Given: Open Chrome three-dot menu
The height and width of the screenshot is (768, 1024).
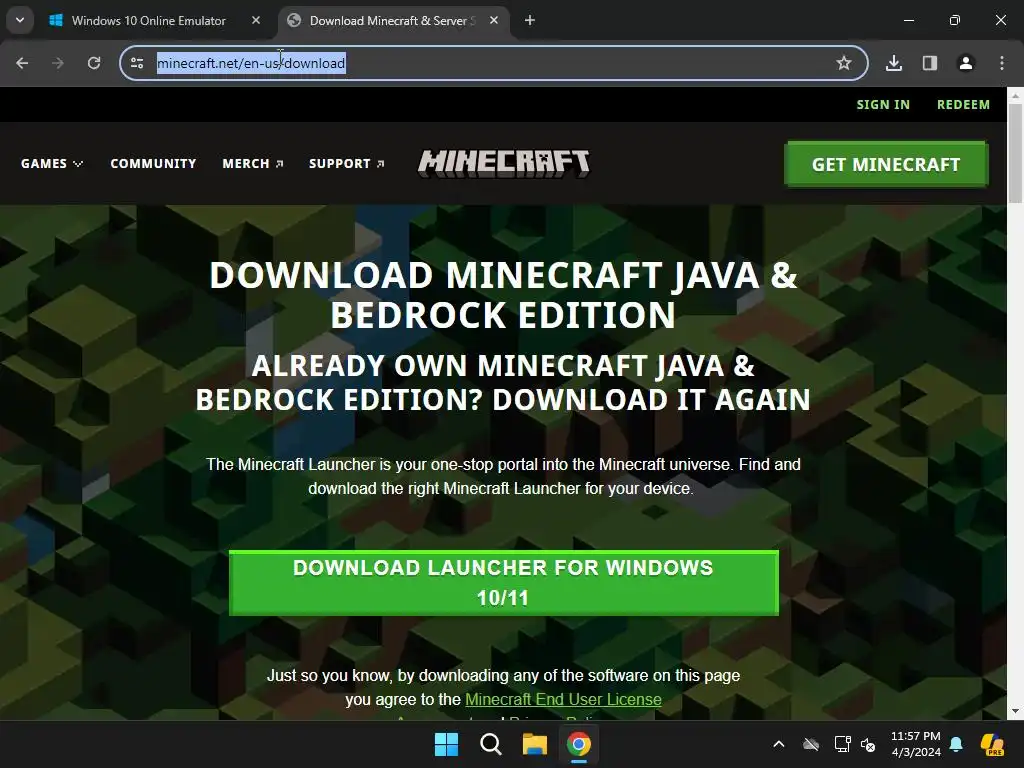Looking at the screenshot, I should [x=1002, y=63].
